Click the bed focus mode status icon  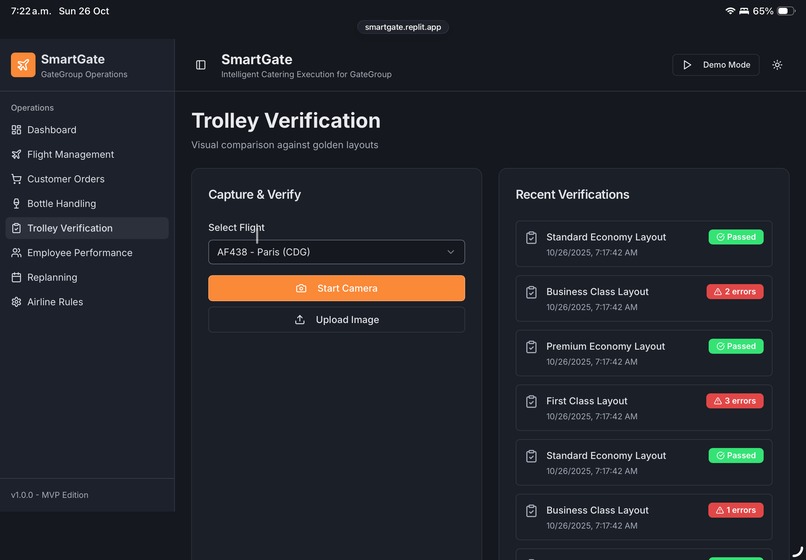744,11
